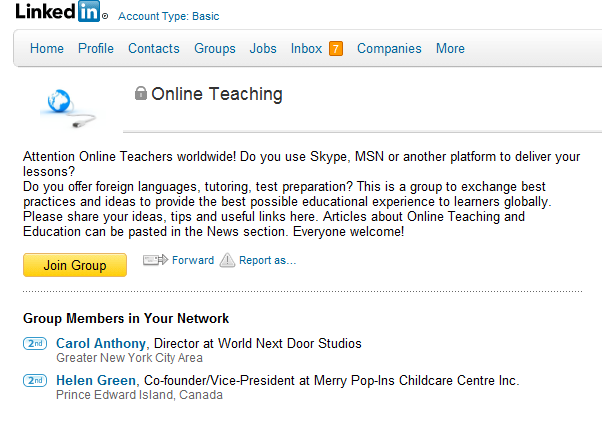
Task: Open the Companies menu item
Action: tap(389, 49)
